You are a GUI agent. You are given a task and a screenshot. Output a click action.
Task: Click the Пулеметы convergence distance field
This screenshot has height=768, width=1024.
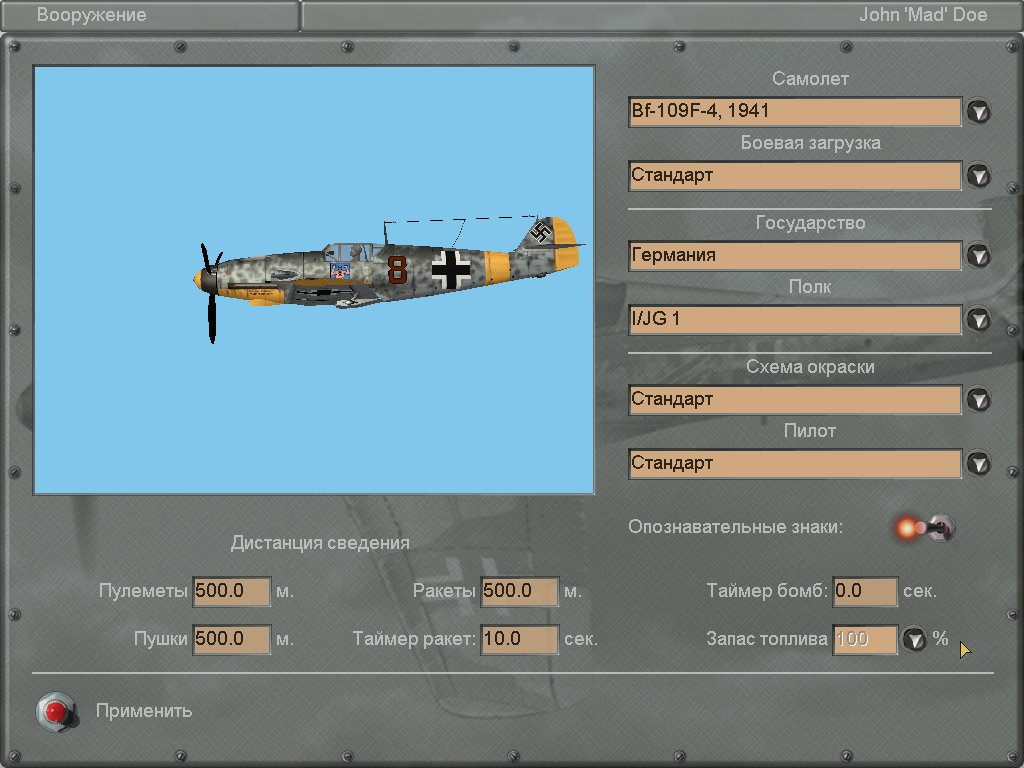pyautogui.click(x=232, y=591)
